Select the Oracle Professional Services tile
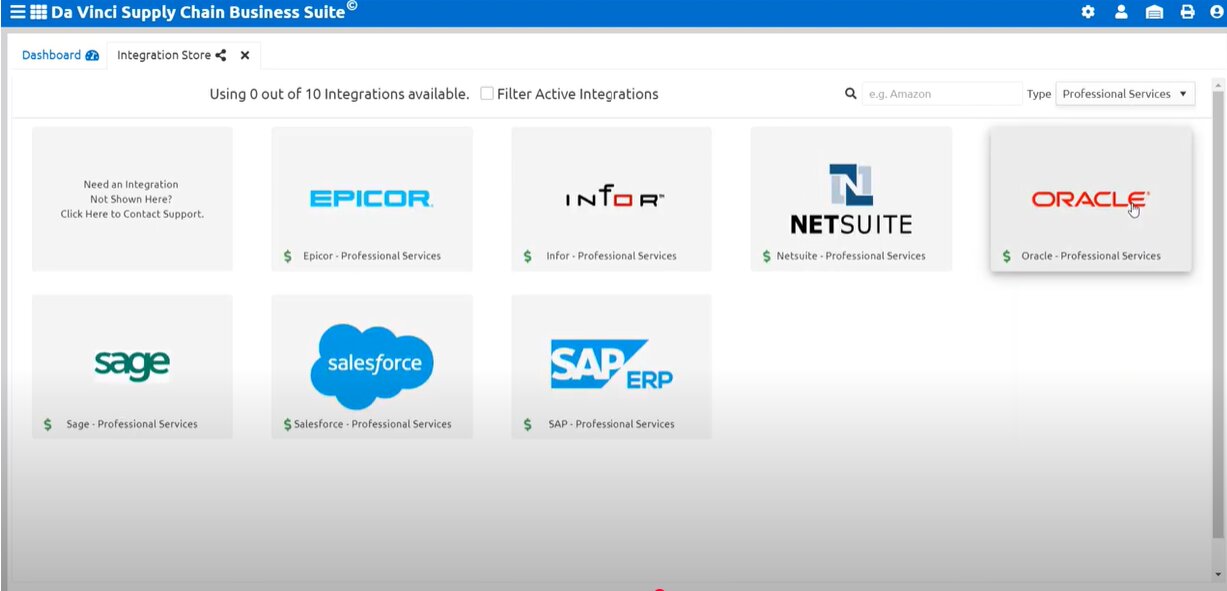The height and width of the screenshot is (591, 1227). (x=1090, y=199)
